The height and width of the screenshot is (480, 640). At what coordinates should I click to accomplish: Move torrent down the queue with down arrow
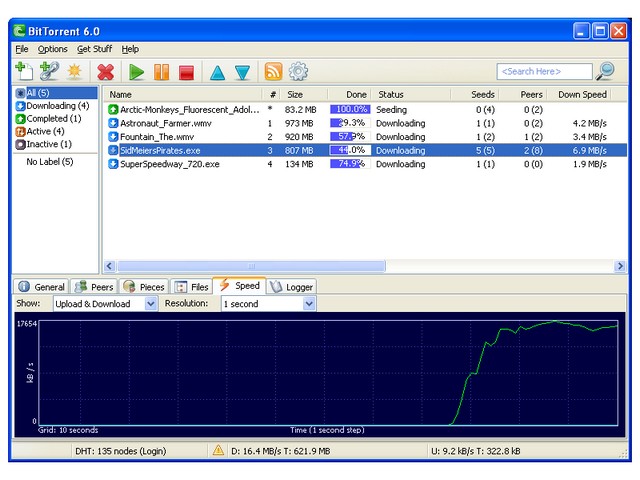242,73
